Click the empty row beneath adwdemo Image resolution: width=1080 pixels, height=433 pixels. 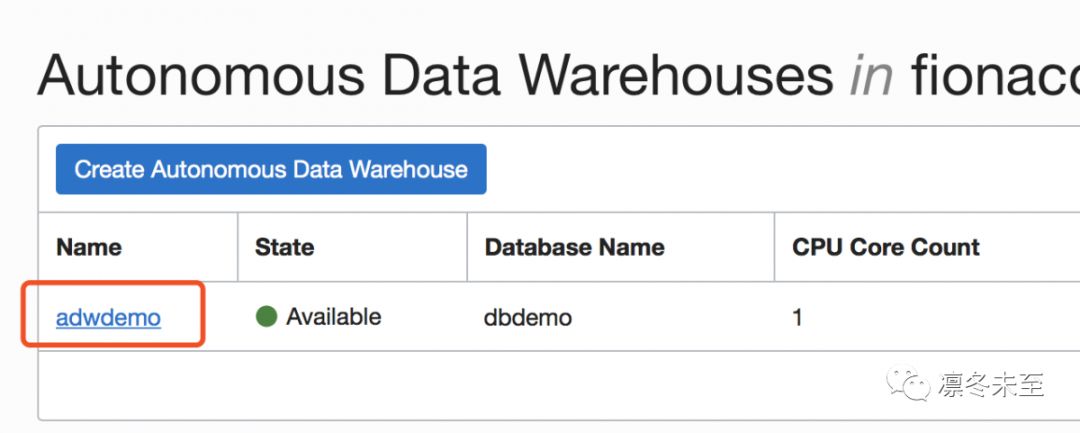pyautogui.click(x=450, y=385)
